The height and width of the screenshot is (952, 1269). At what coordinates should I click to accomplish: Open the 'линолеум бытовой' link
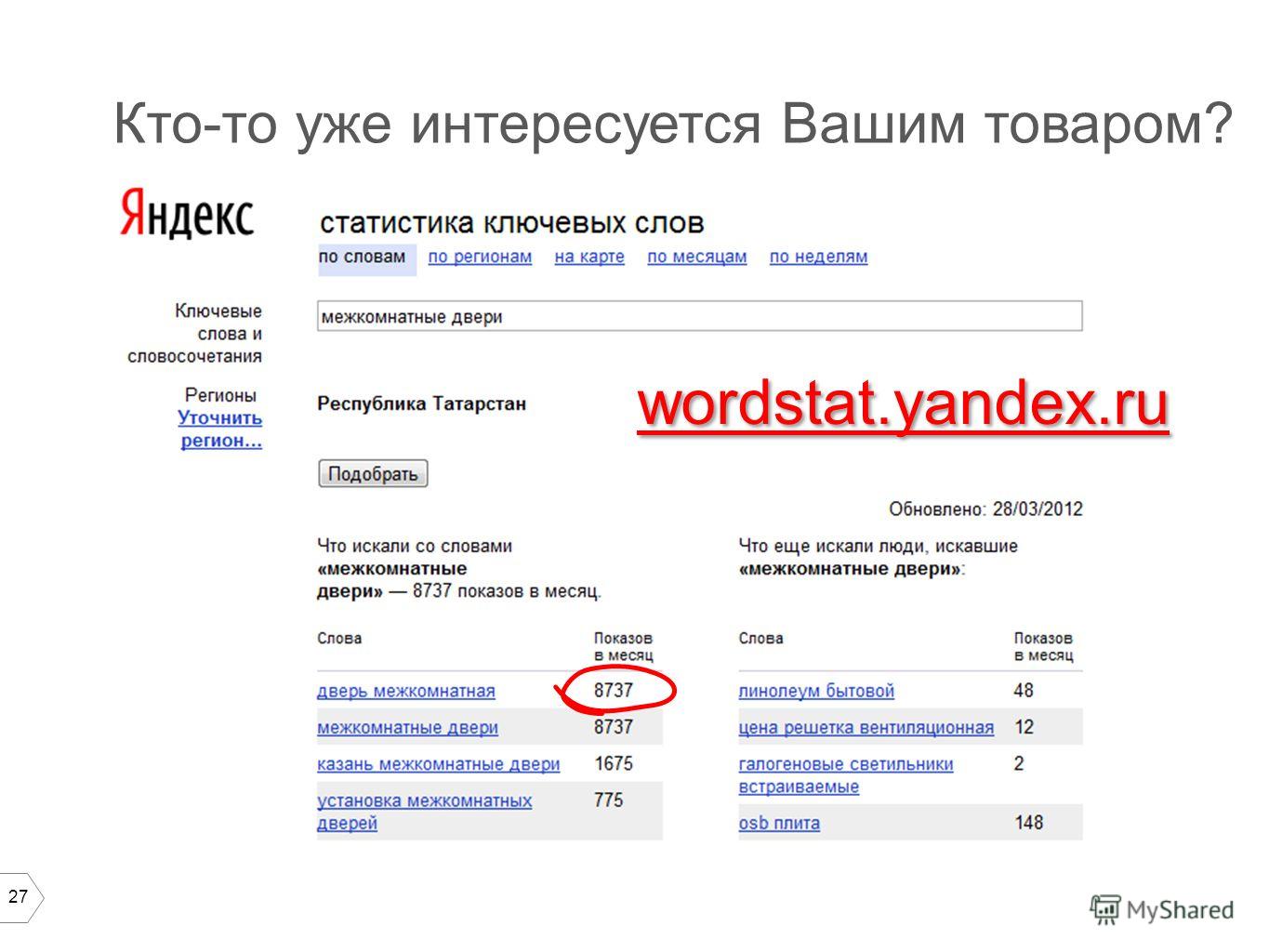pos(816,691)
